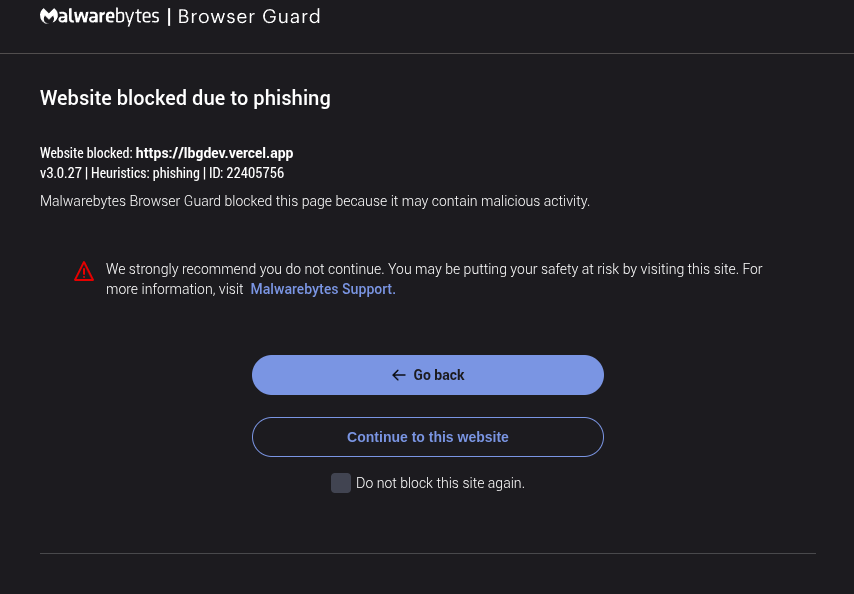Click the blocked URL lbgdev.vercel.app
This screenshot has height=594, width=854.
click(214, 153)
